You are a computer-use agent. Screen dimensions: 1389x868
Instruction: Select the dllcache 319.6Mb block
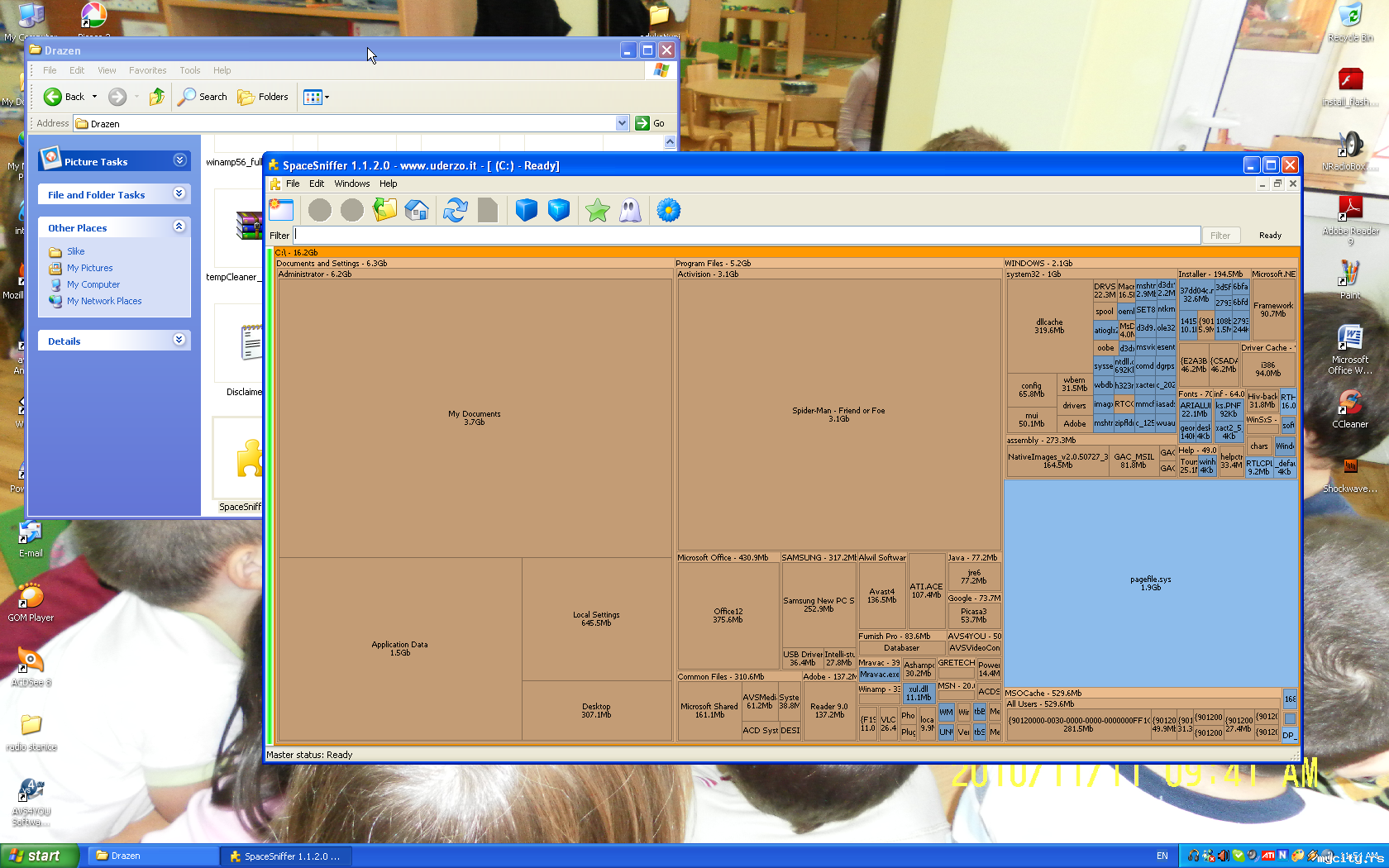tap(1049, 326)
